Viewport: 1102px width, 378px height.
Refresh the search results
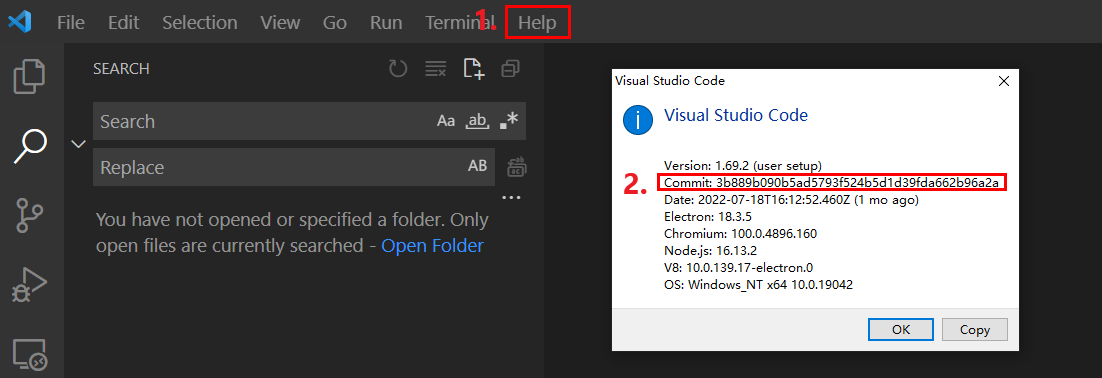[x=398, y=69]
